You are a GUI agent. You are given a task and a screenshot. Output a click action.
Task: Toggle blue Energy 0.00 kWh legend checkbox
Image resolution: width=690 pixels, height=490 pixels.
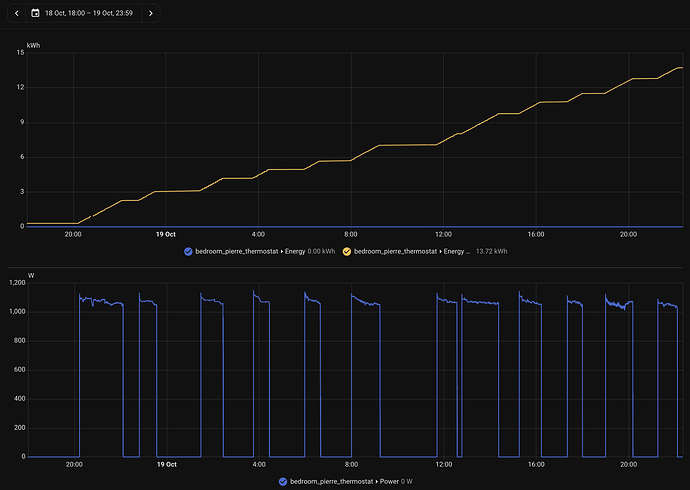[x=188, y=252]
